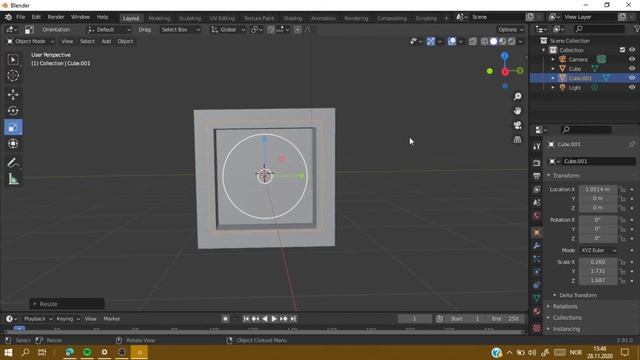Expand the Collections panel
Viewport: 640px width, 360px height.
point(567,318)
